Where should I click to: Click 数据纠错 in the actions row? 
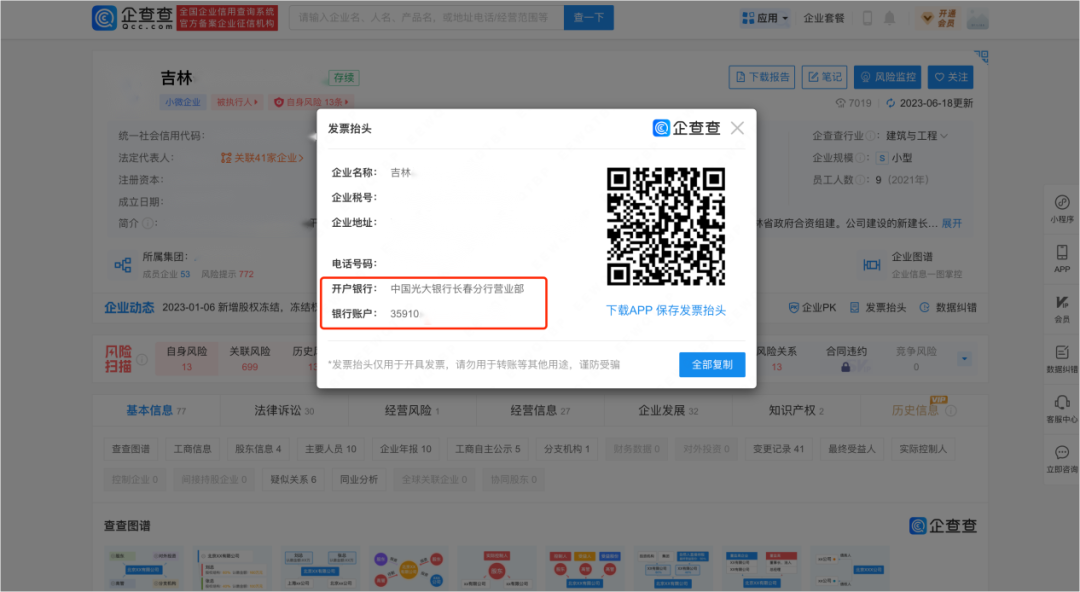point(948,307)
